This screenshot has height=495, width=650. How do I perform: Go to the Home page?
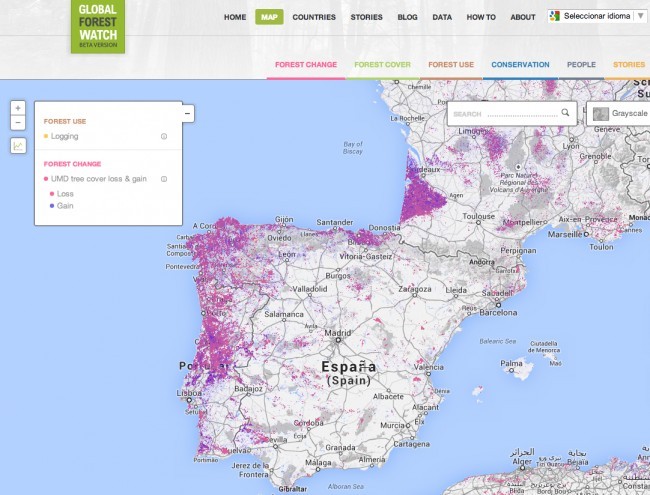tap(235, 17)
